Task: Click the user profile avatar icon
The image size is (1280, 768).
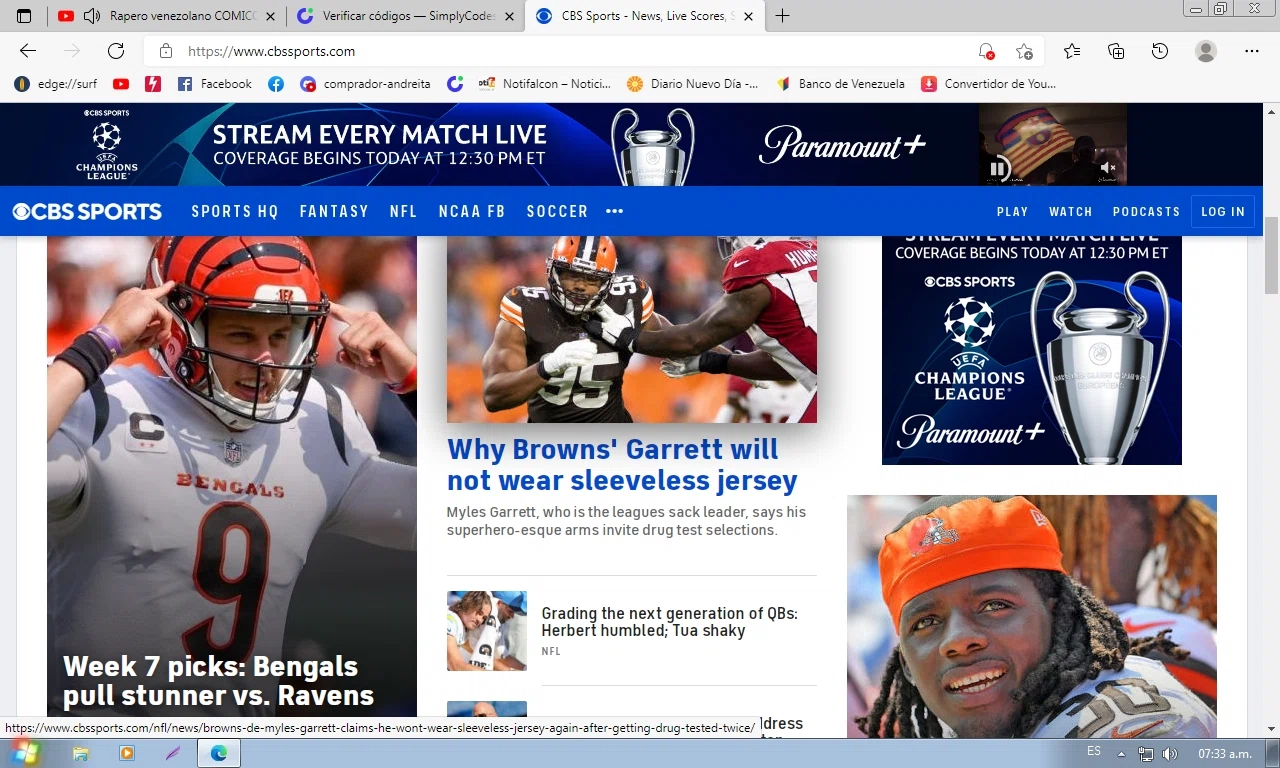Action: point(1206,51)
